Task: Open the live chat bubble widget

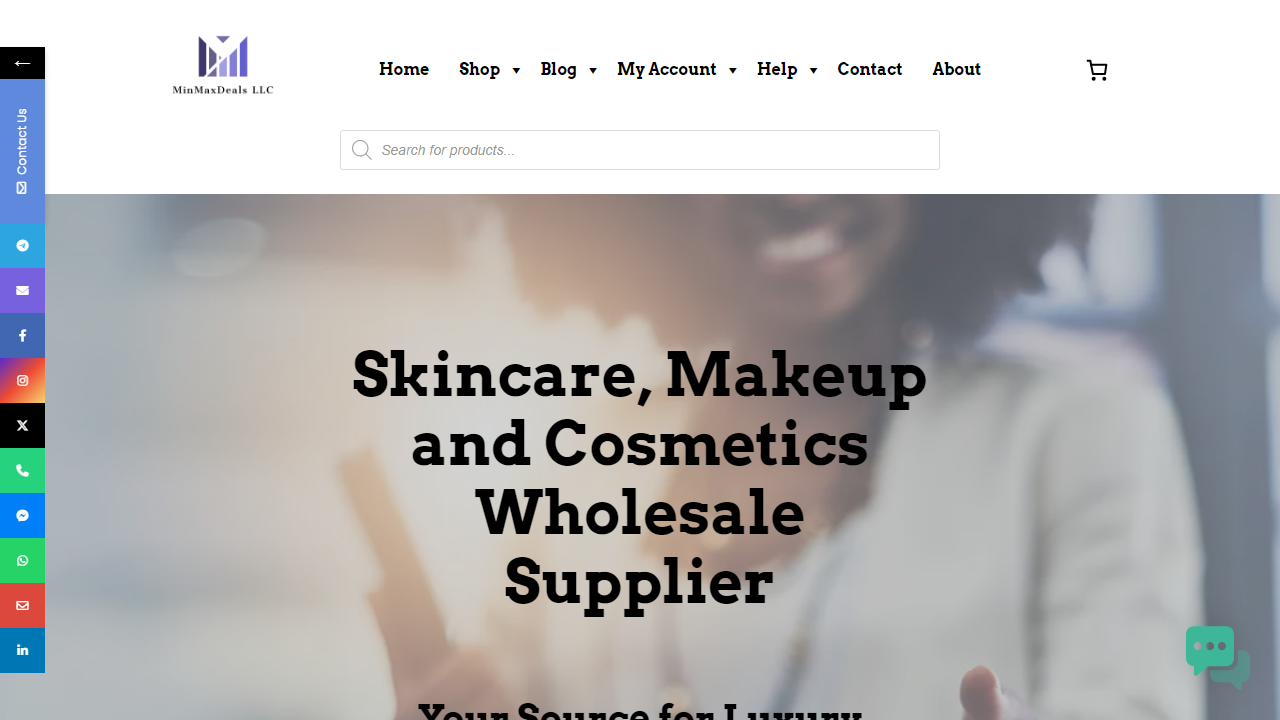Action: (x=1218, y=657)
